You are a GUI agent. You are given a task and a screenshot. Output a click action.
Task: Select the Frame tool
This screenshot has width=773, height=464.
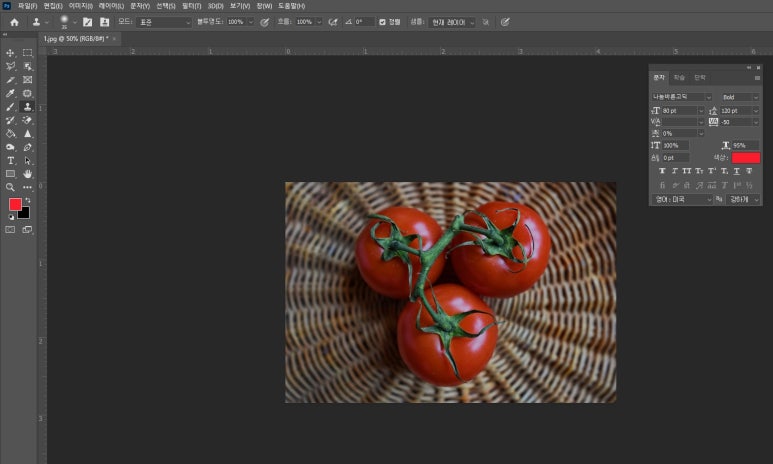[28, 79]
